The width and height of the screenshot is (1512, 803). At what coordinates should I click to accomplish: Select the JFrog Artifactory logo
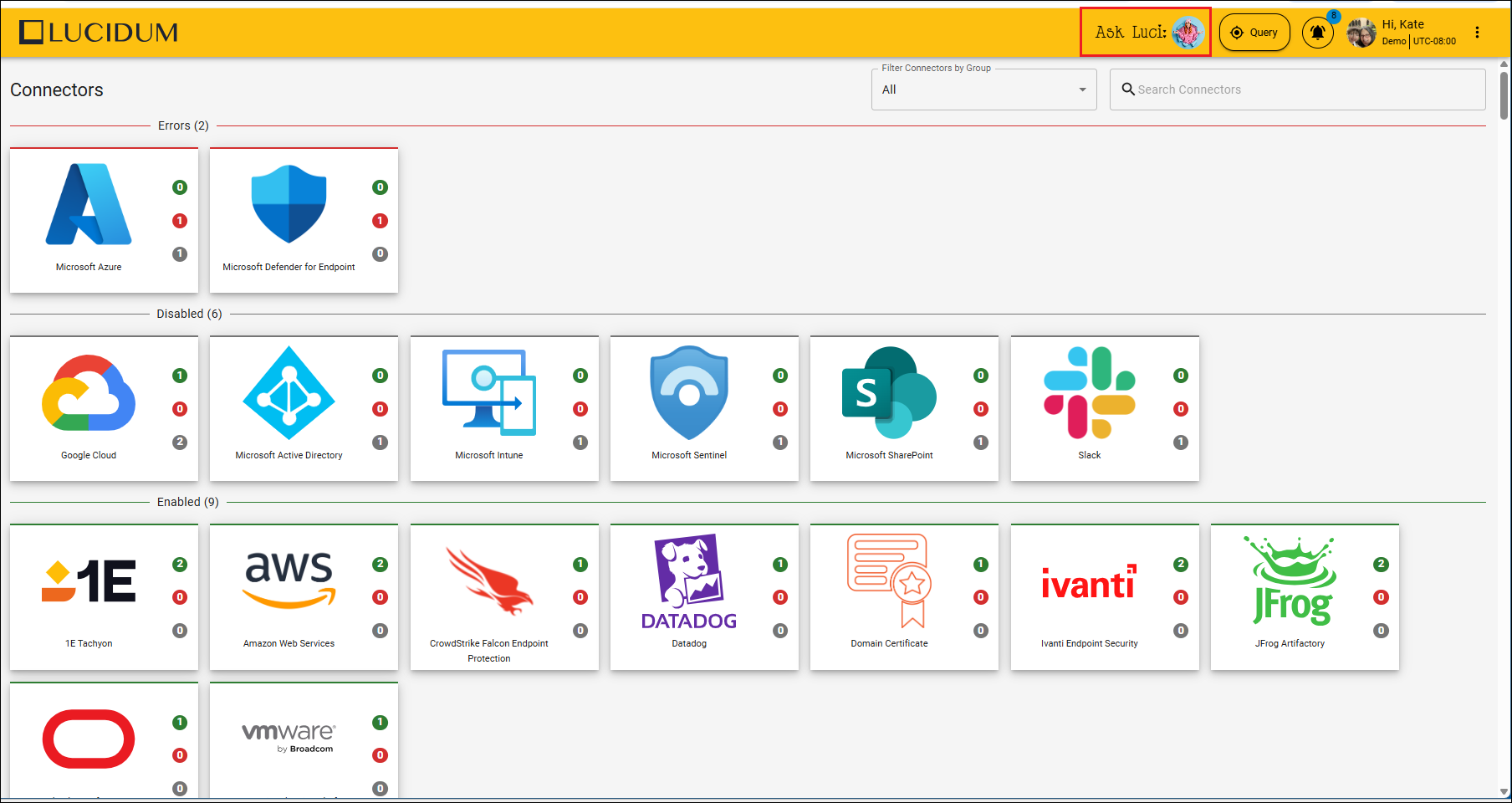1290,581
